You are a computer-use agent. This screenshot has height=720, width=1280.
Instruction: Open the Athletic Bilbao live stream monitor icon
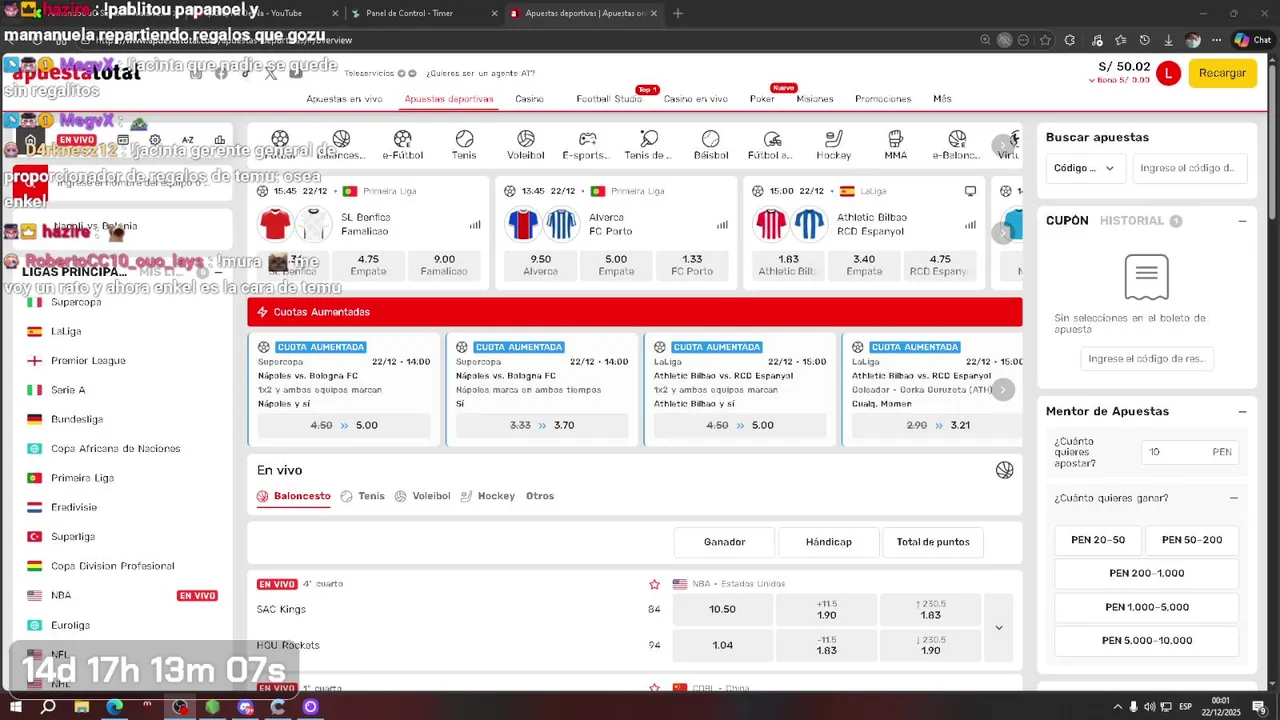(970, 191)
